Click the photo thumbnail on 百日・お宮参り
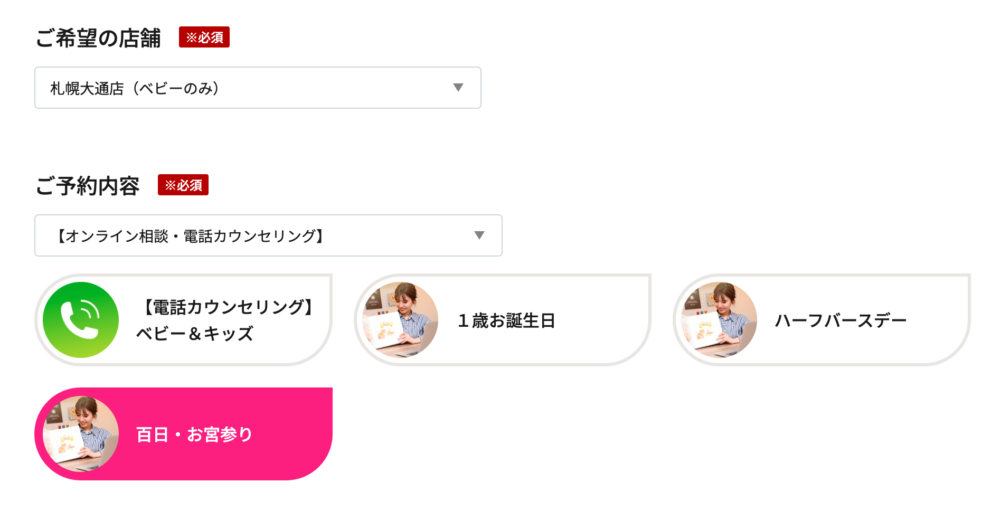 (x=81, y=434)
